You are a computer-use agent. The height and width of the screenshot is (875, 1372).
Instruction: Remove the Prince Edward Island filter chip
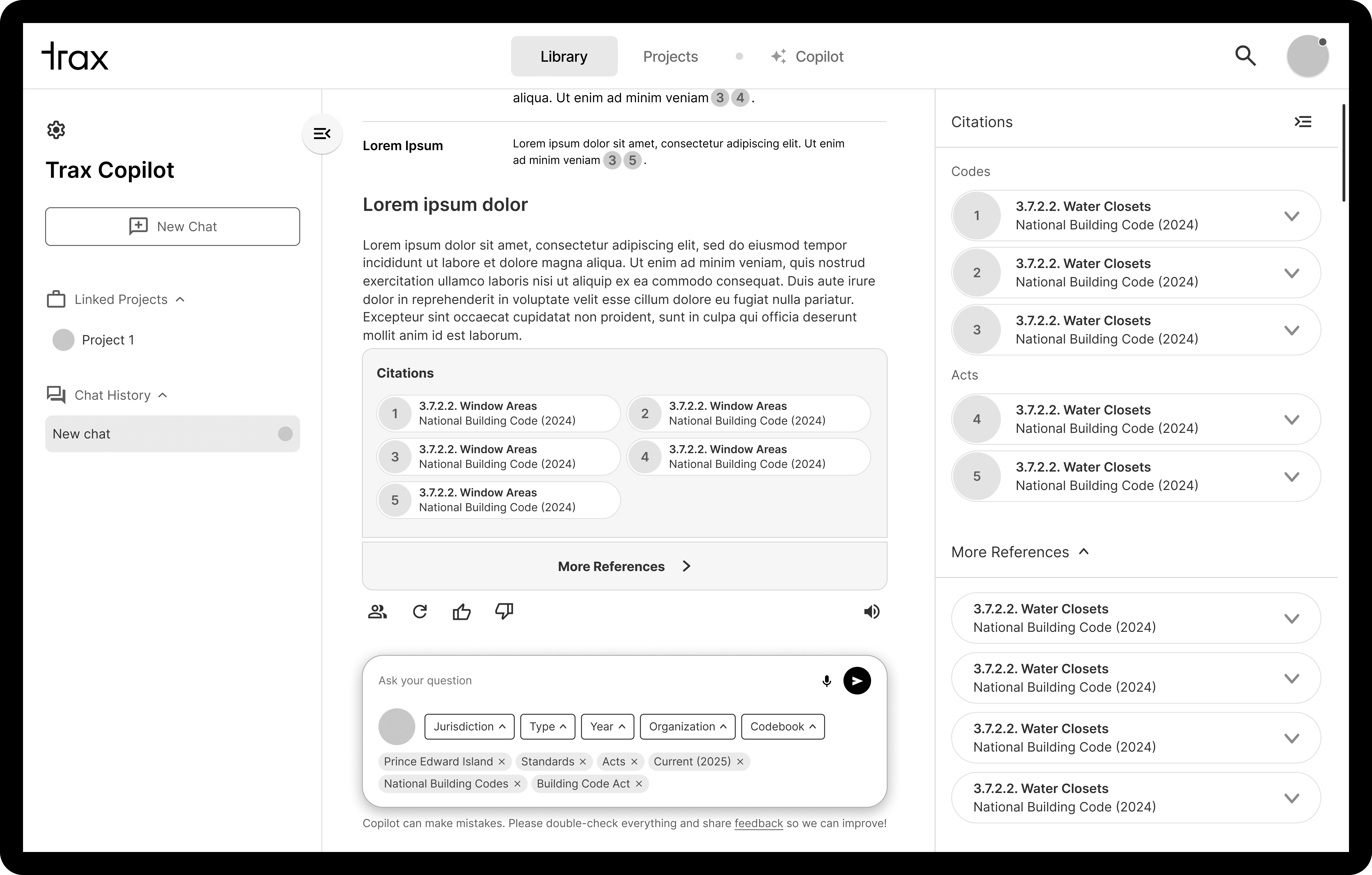coord(501,761)
